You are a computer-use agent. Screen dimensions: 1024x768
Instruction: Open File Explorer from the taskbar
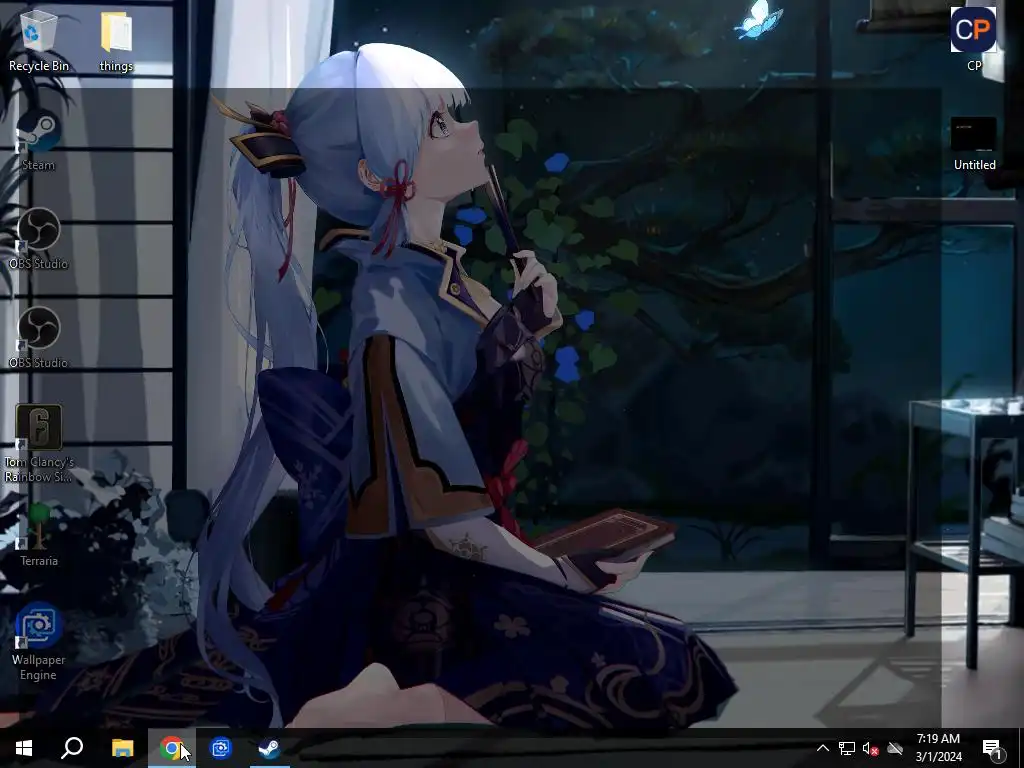coord(122,748)
